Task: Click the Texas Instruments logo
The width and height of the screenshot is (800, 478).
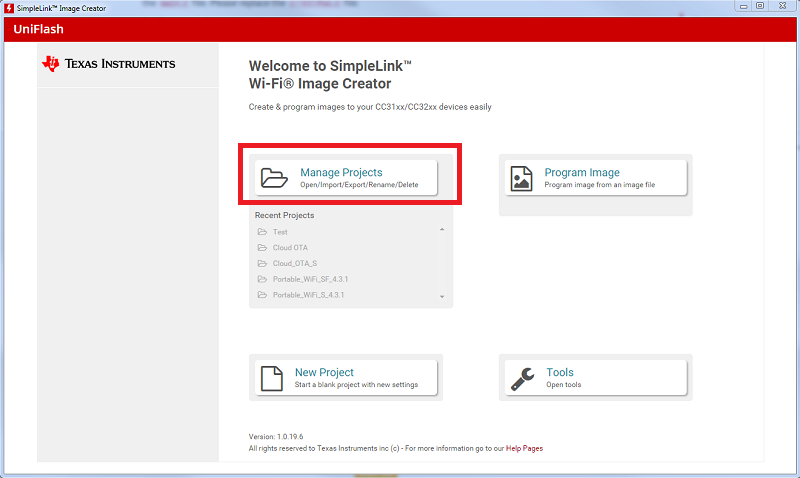Action: click(x=108, y=64)
